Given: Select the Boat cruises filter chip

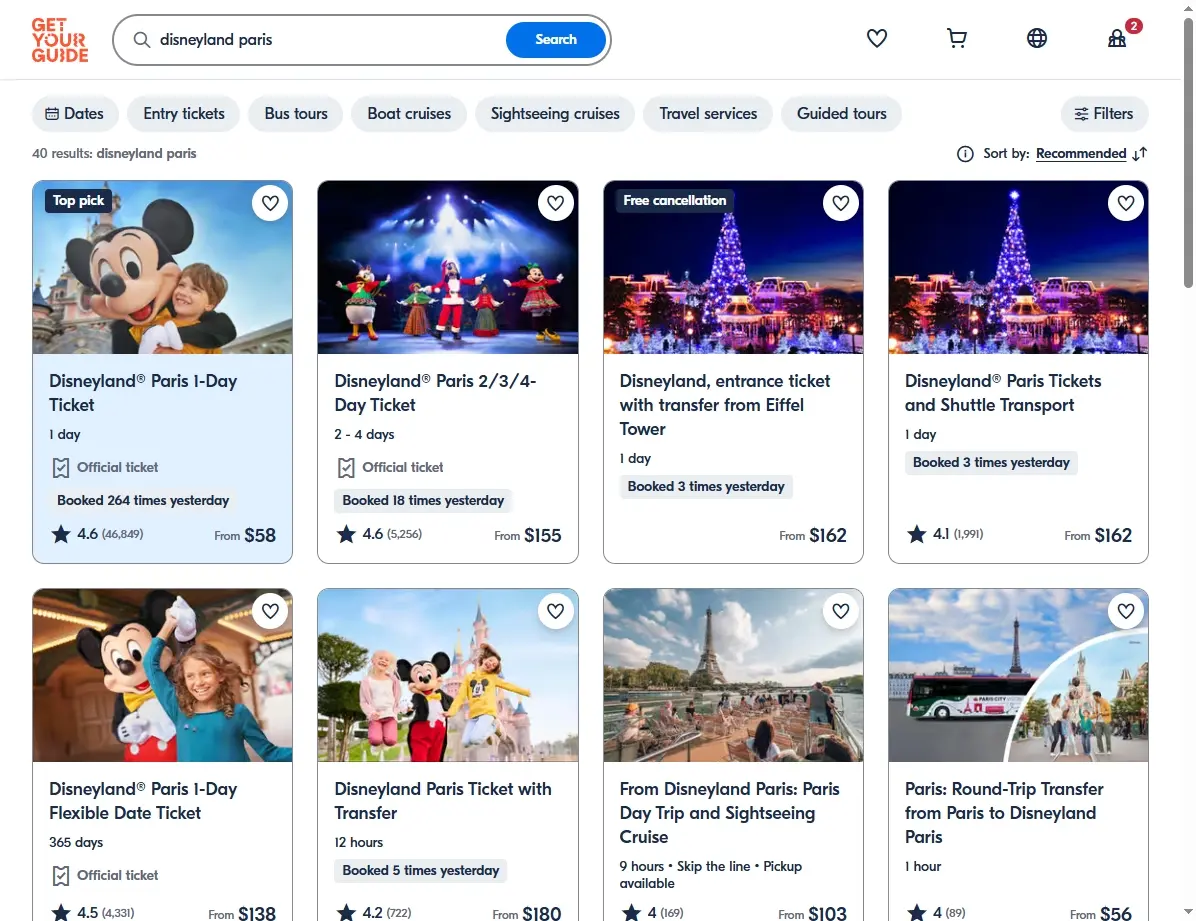Looking at the screenshot, I should point(409,114).
